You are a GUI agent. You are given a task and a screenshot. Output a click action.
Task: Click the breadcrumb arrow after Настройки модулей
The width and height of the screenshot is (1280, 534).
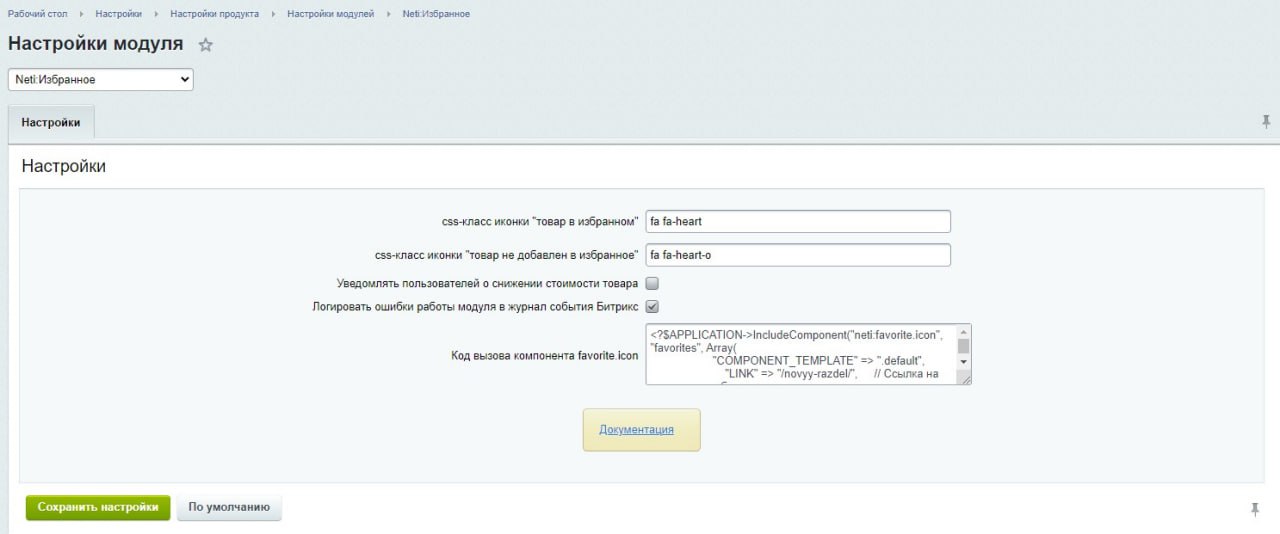coord(389,14)
